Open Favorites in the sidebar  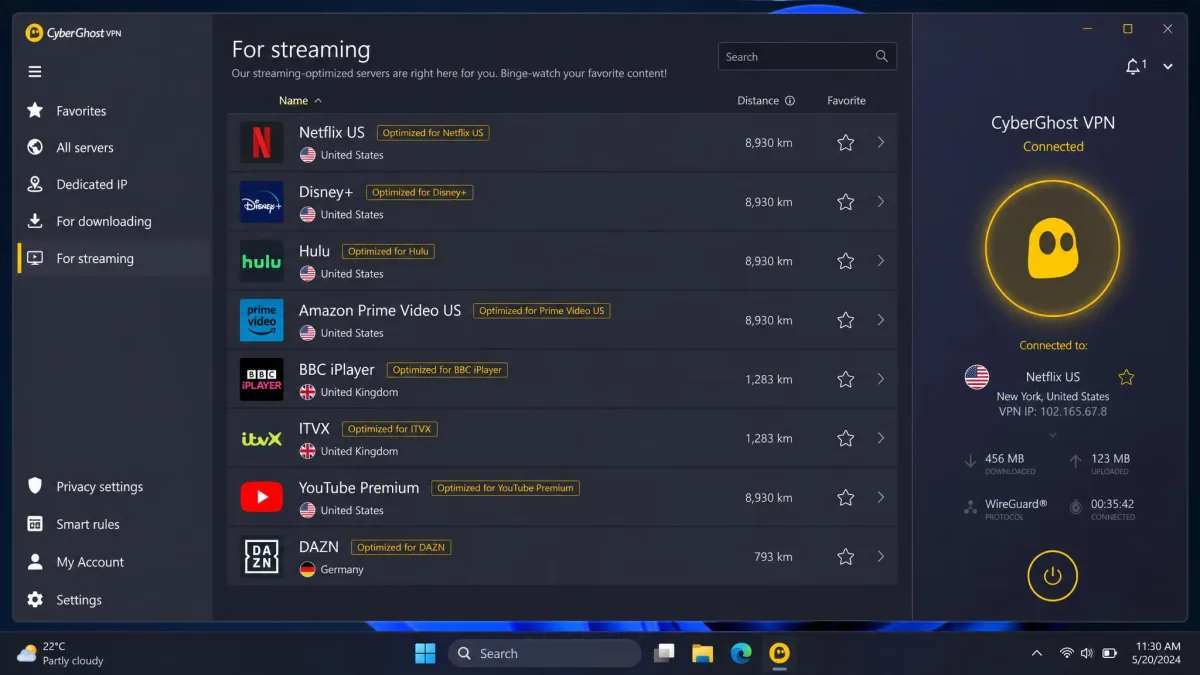tap(112, 111)
